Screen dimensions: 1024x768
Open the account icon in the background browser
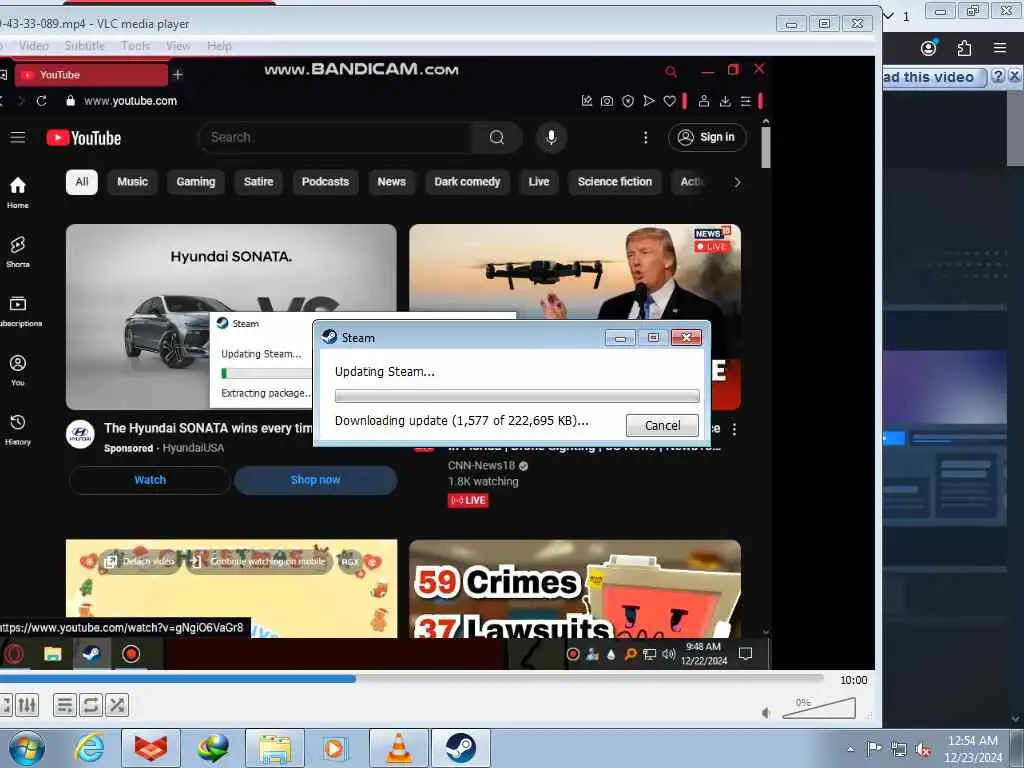point(928,48)
